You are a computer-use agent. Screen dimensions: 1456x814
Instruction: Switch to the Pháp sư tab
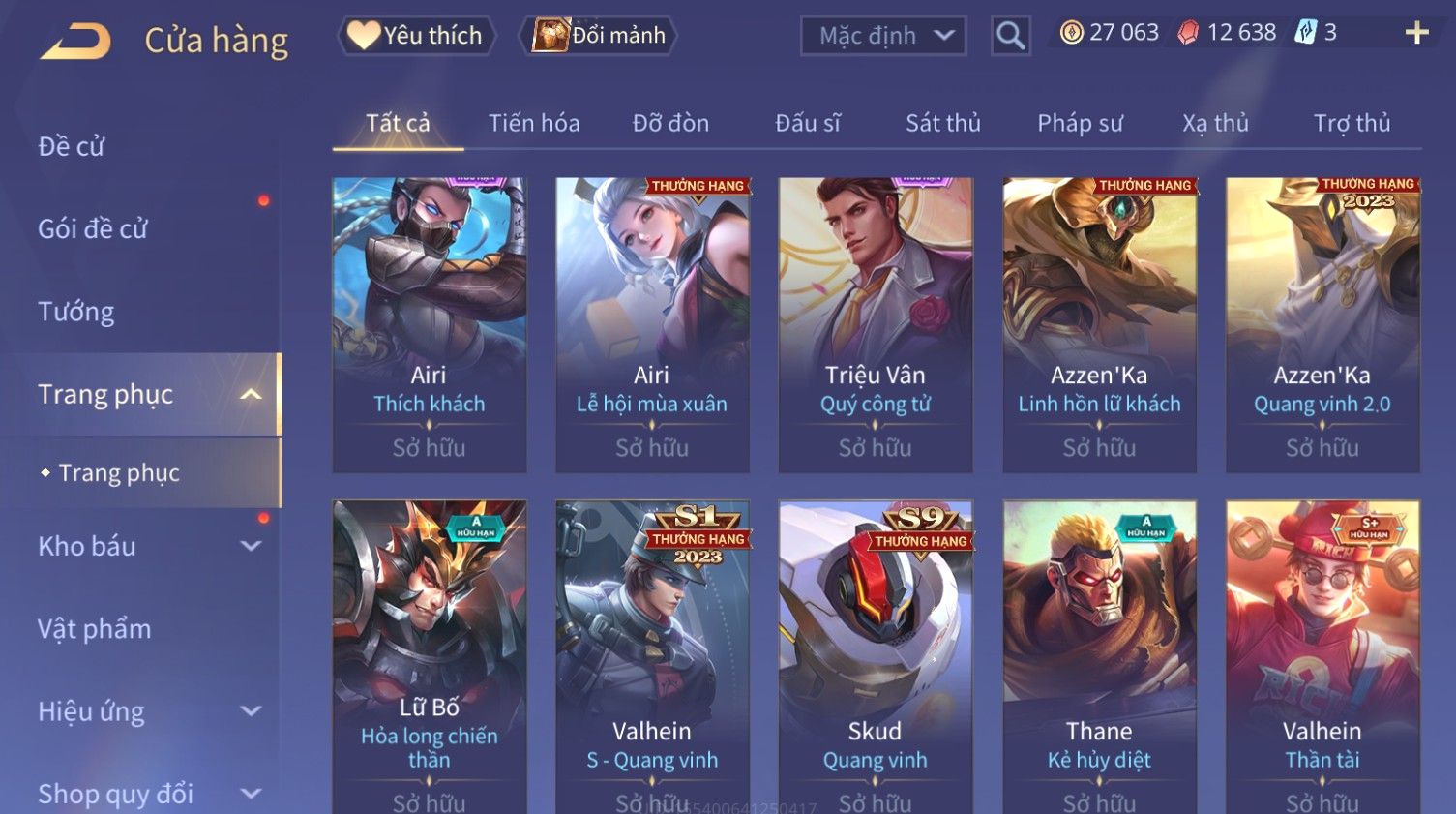coord(1081,123)
